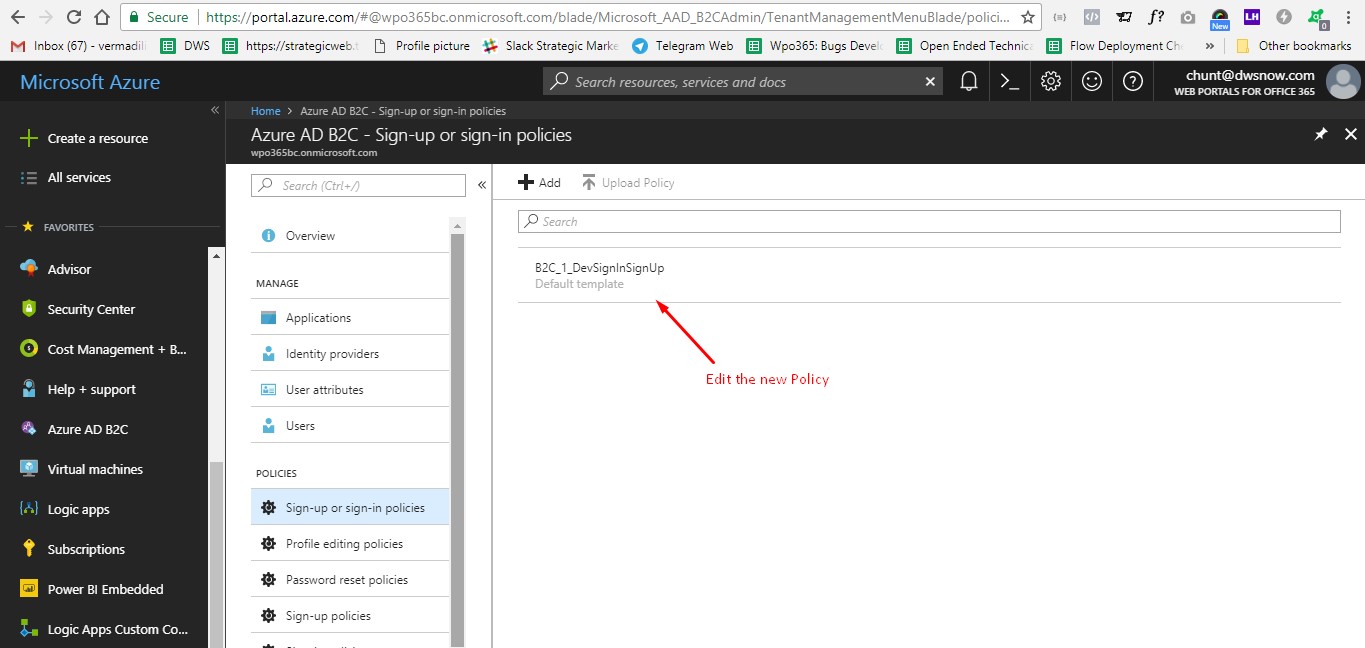Open Identity providers
Viewport: 1365px width, 648px height.
(x=350, y=354)
